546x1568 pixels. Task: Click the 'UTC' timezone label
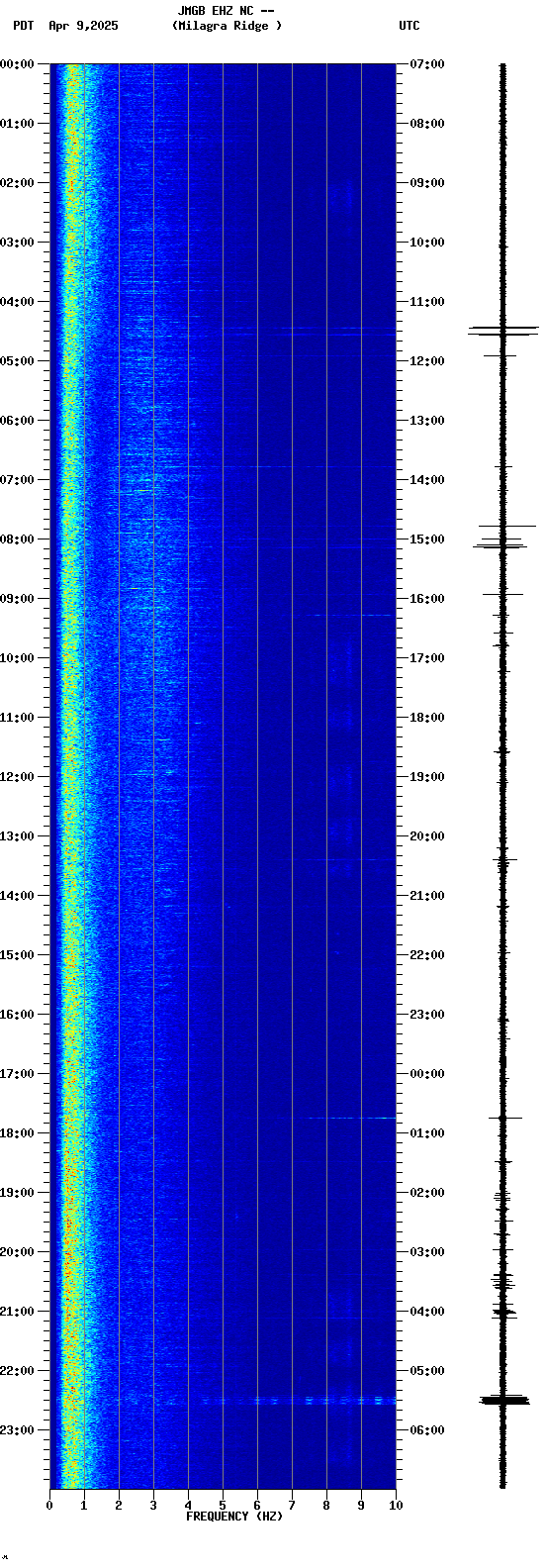tap(409, 26)
